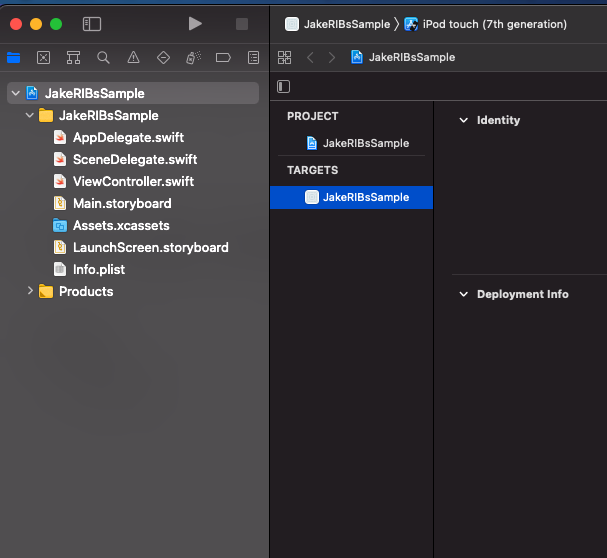Open the Test navigator diamond icon
Viewport: 607px width, 558px height.
(163, 58)
